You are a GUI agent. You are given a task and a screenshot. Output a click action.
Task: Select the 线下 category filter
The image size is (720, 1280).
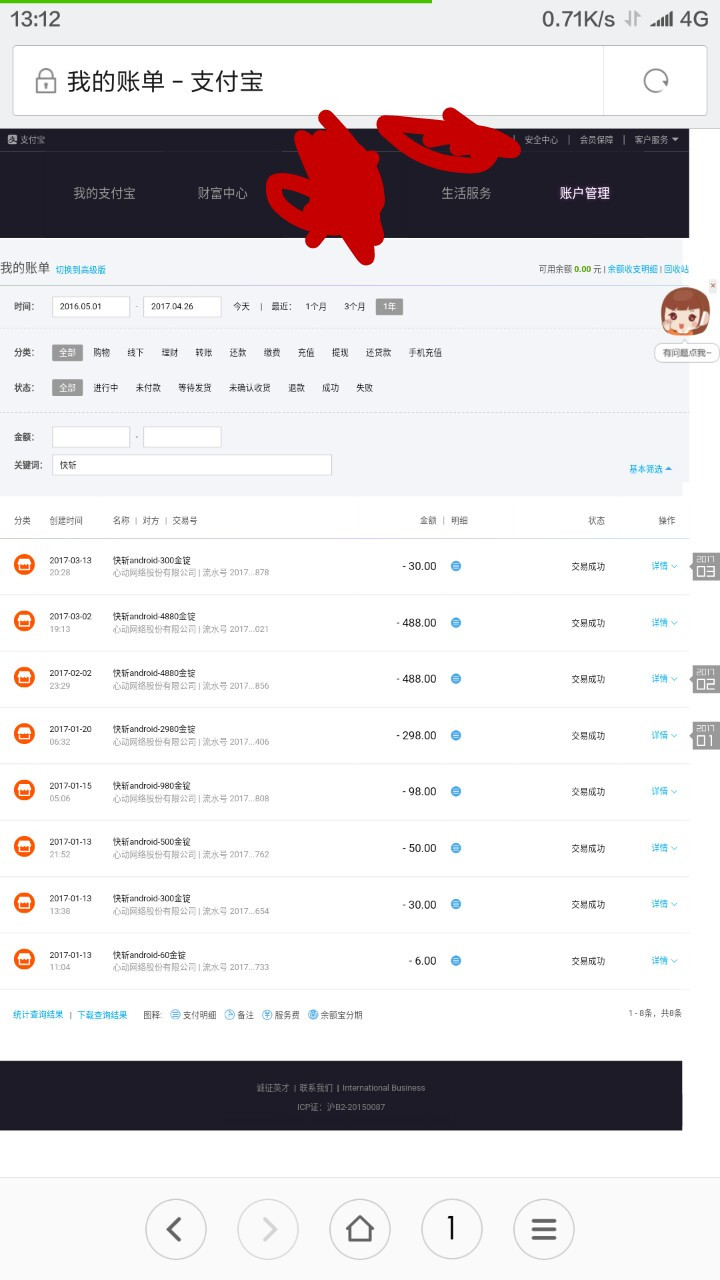[x=135, y=352]
